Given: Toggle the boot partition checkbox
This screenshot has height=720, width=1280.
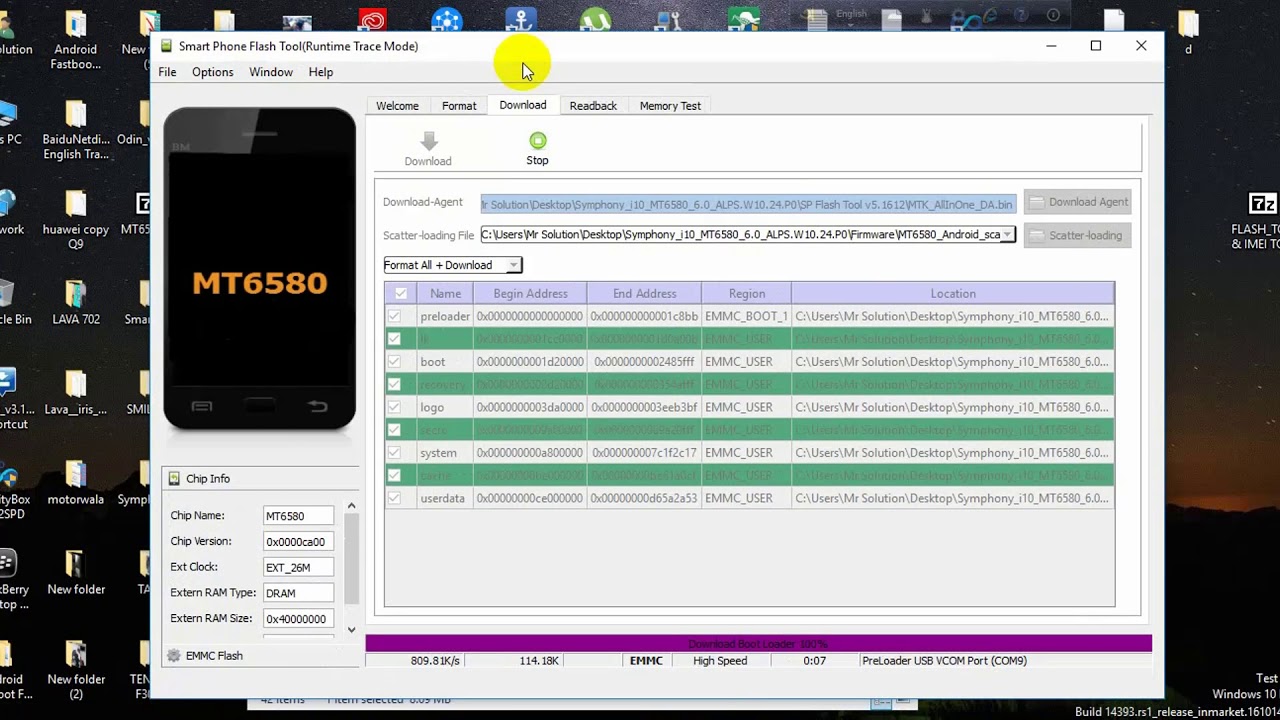Looking at the screenshot, I should pyautogui.click(x=394, y=362).
